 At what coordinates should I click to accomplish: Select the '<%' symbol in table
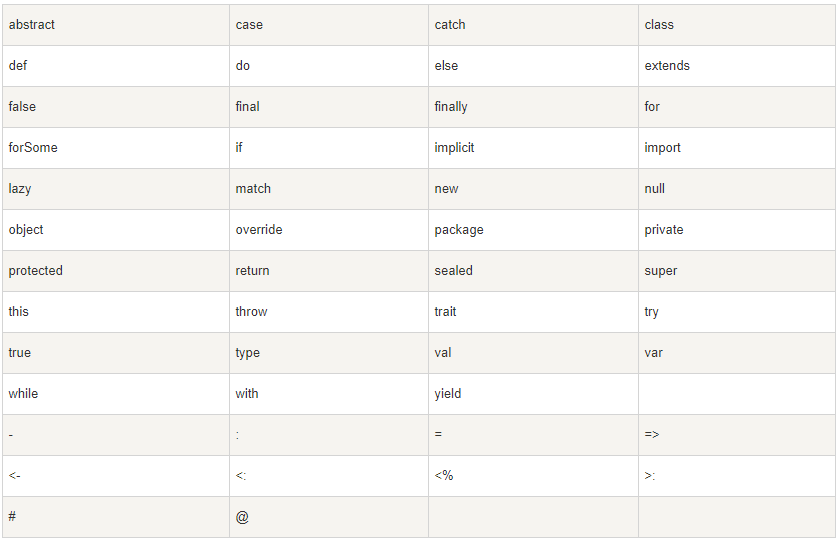coord(444,476)
